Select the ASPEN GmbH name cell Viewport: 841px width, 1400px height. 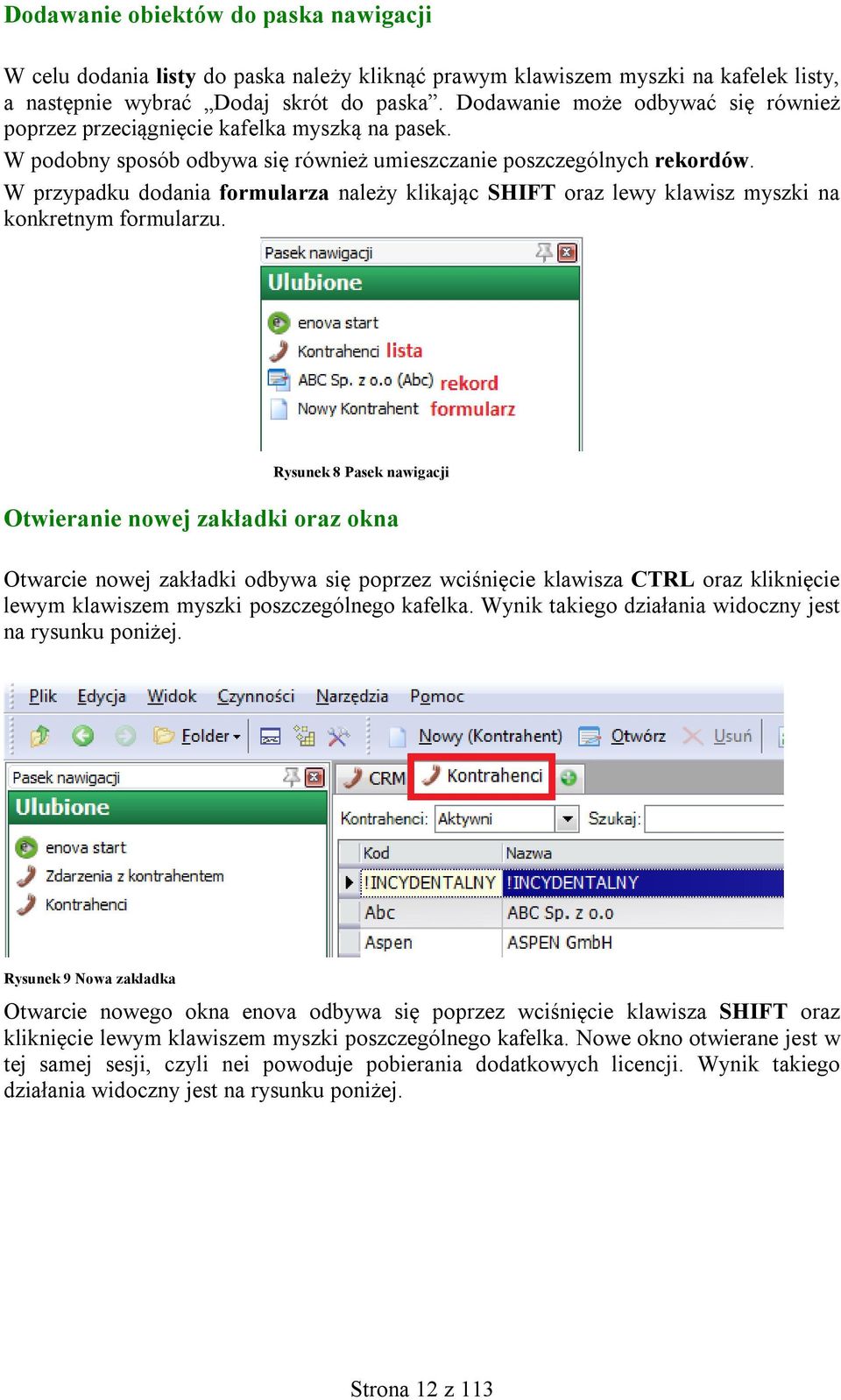point(643,943)
